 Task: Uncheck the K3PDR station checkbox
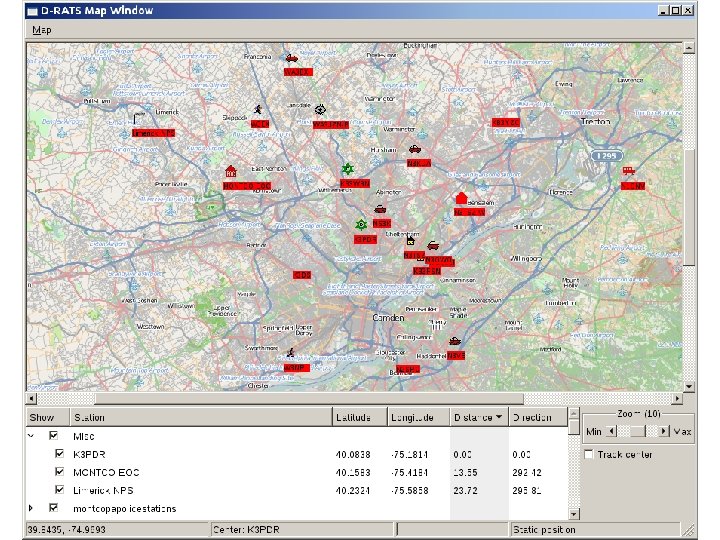59,454
